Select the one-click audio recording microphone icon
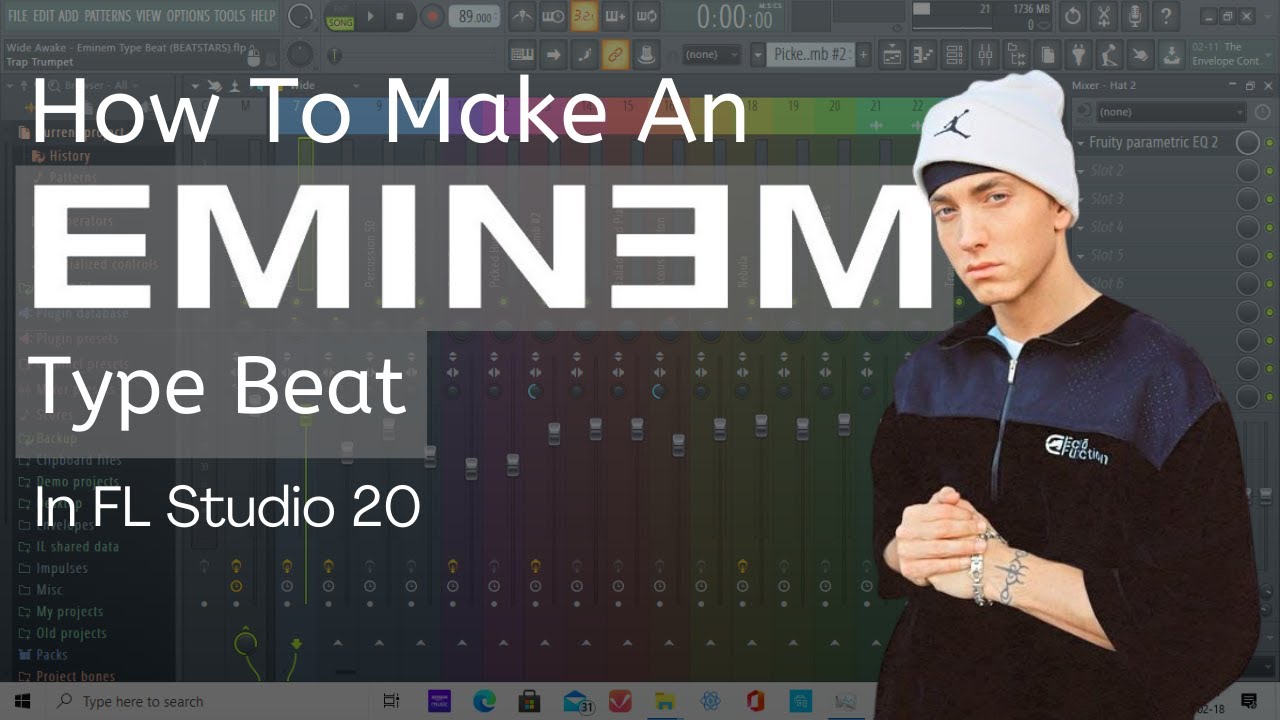Viewport: 1280px width, 720px height. [x=1135, y=16]
